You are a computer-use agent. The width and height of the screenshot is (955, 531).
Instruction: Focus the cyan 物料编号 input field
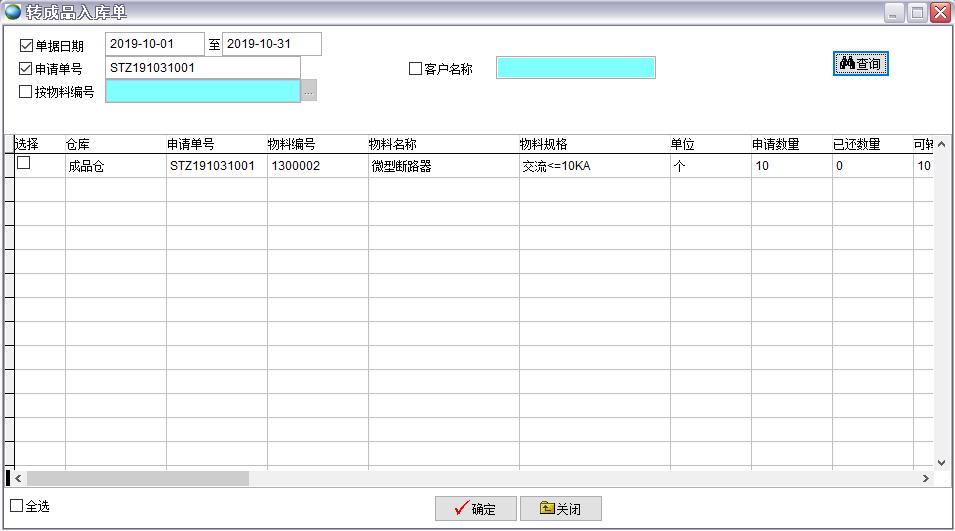(202, 91)
